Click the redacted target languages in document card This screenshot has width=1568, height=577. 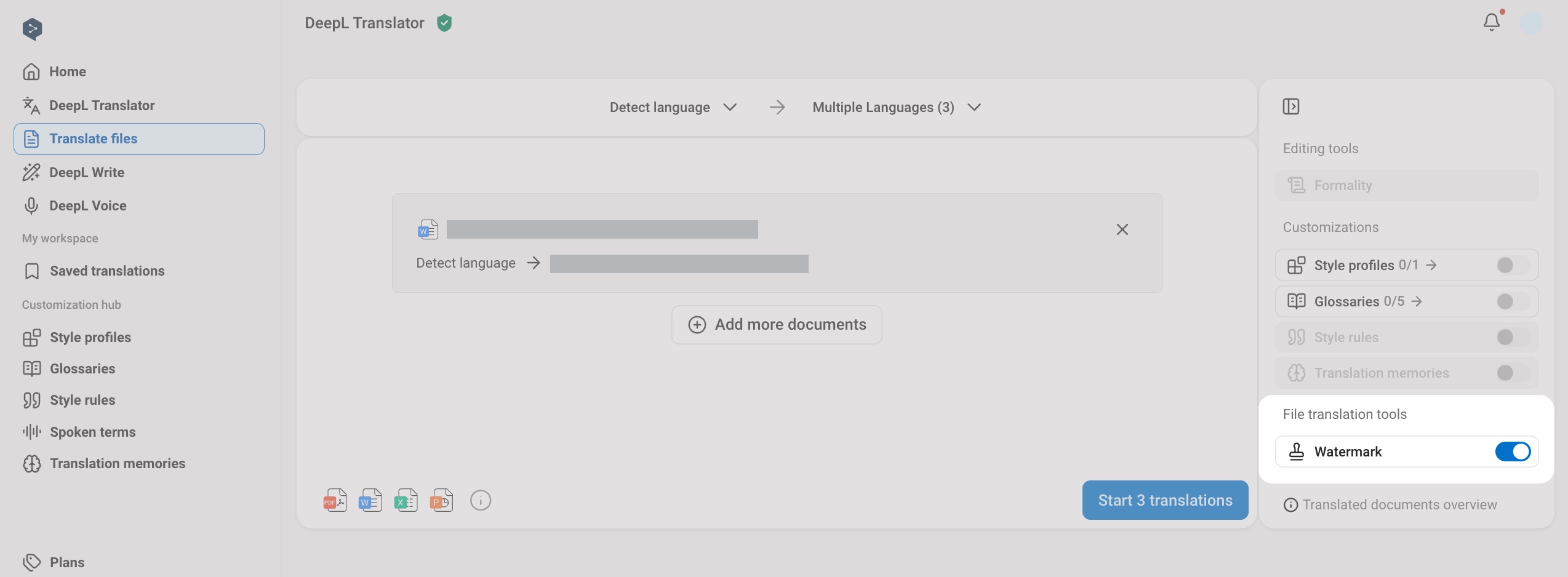click(x=679, y=264)
